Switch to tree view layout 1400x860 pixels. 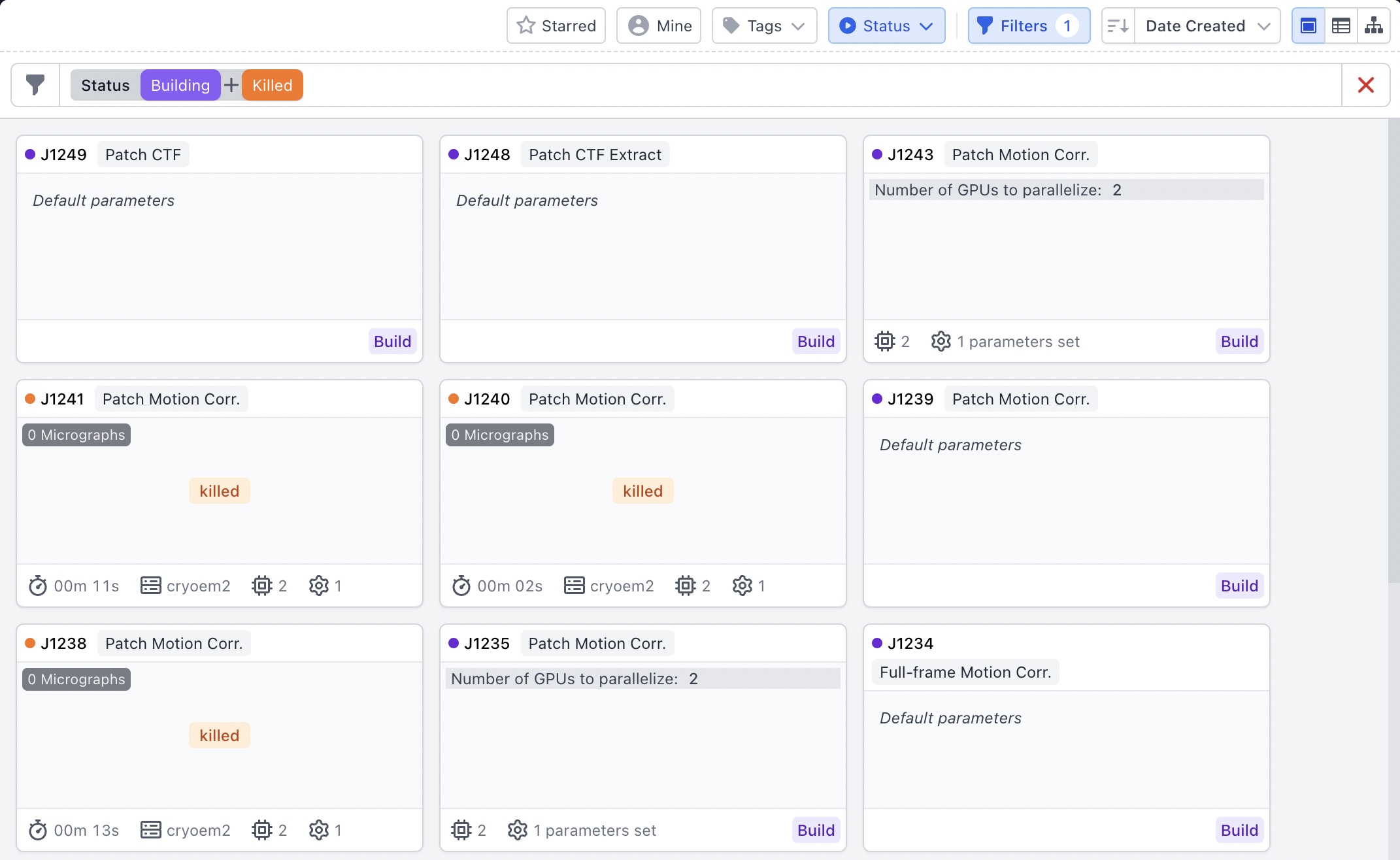(x=1373, y=26)
